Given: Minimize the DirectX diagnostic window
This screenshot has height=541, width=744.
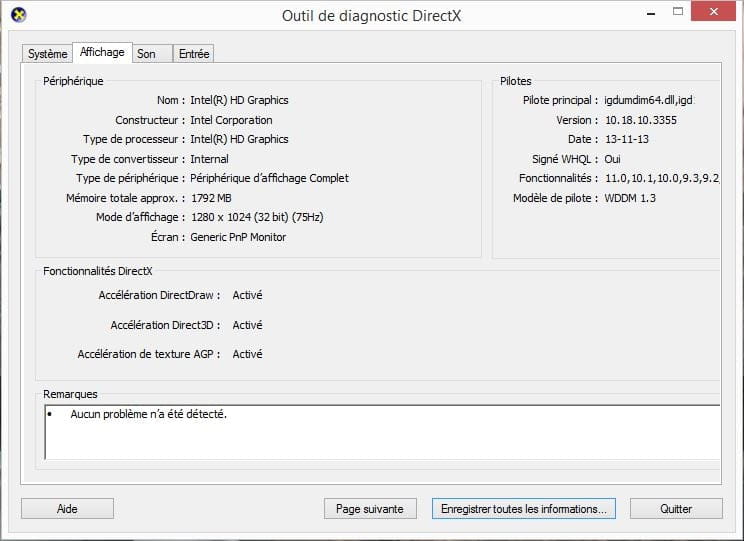Looking at the screenshot, I should 651,13.
